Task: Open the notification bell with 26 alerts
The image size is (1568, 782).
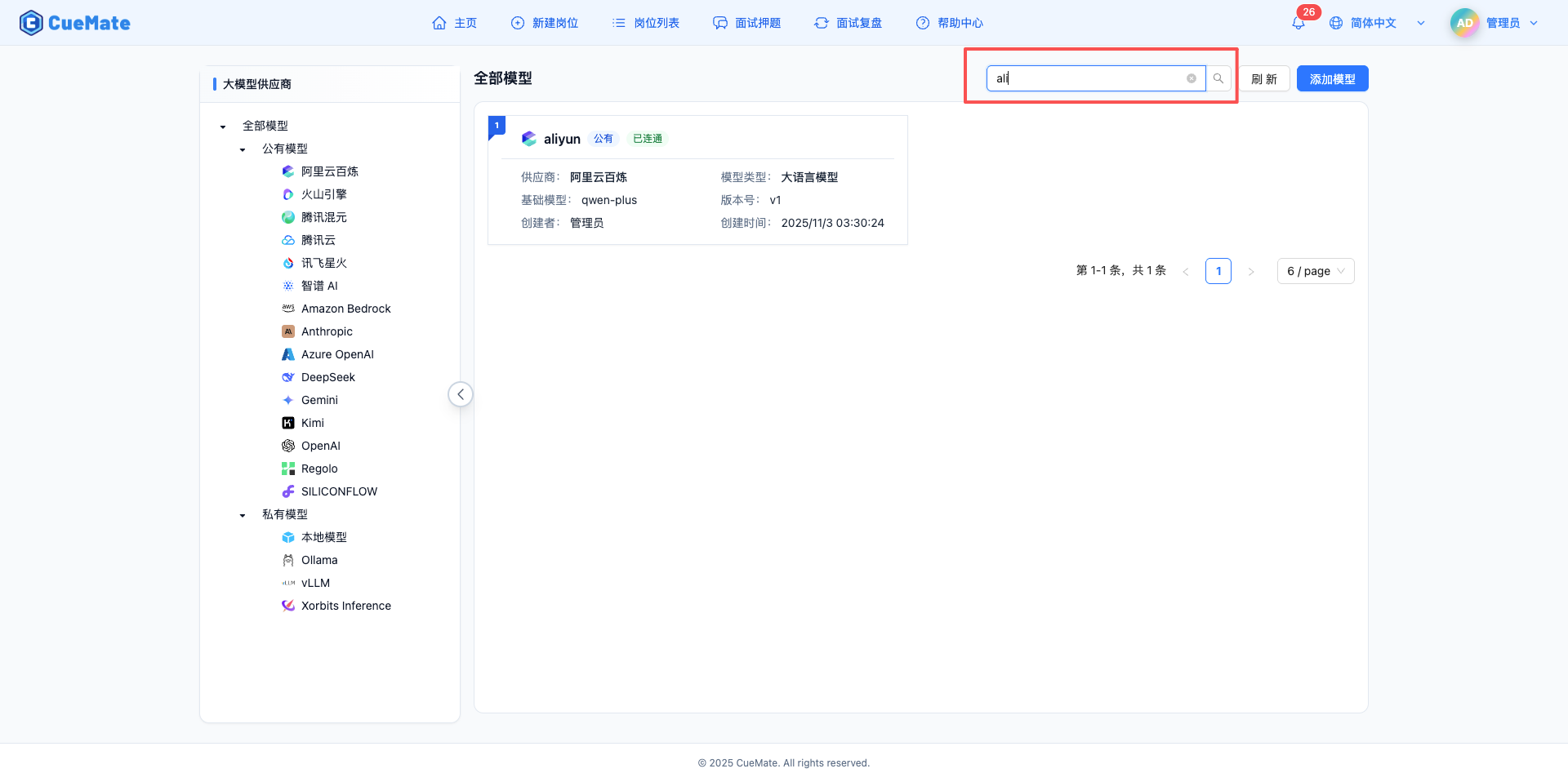Action: pyautogui.click(x=1298, y=23)
